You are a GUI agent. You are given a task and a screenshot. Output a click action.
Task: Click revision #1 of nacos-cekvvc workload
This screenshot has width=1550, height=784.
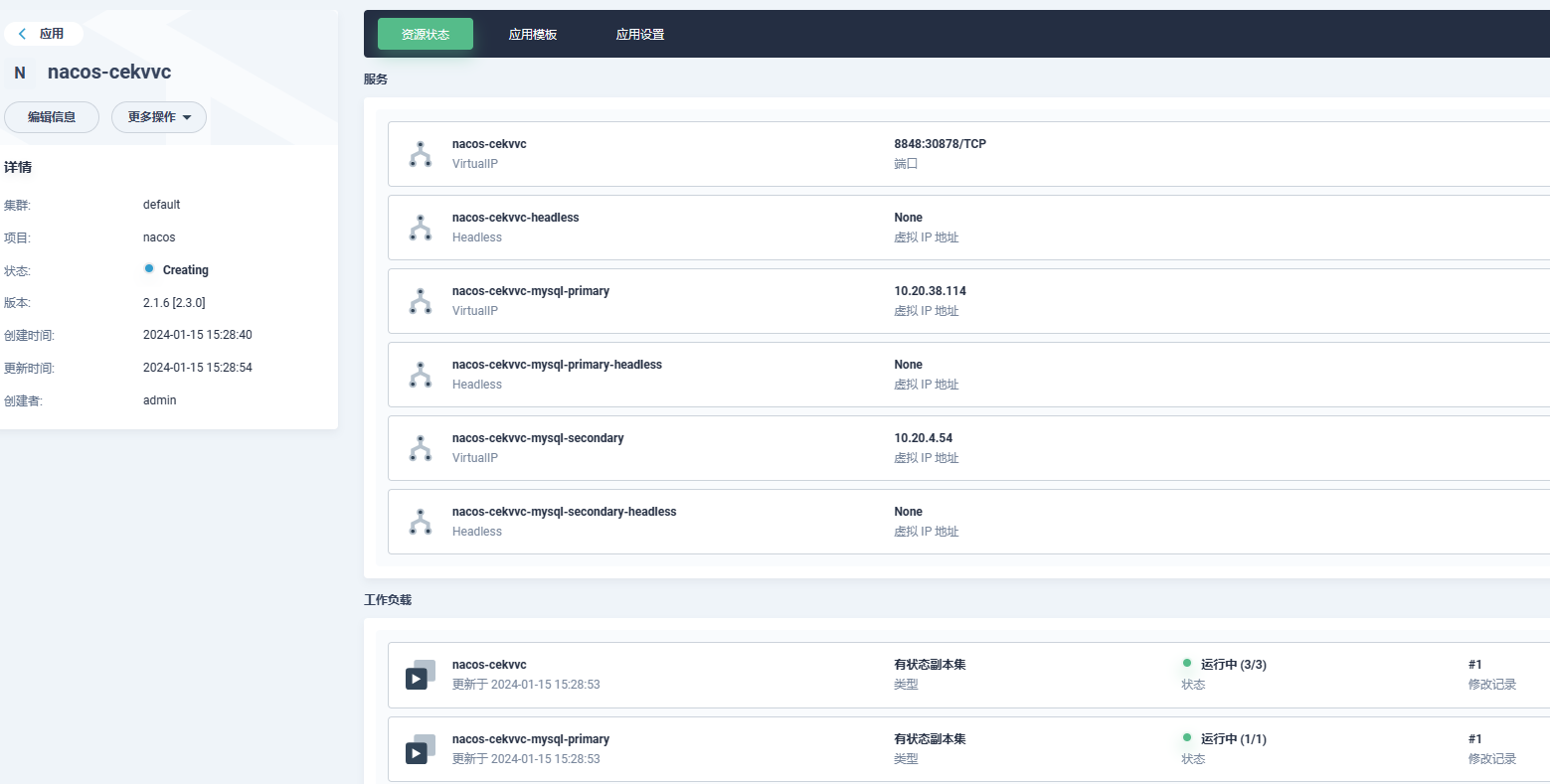(1475, 665)
